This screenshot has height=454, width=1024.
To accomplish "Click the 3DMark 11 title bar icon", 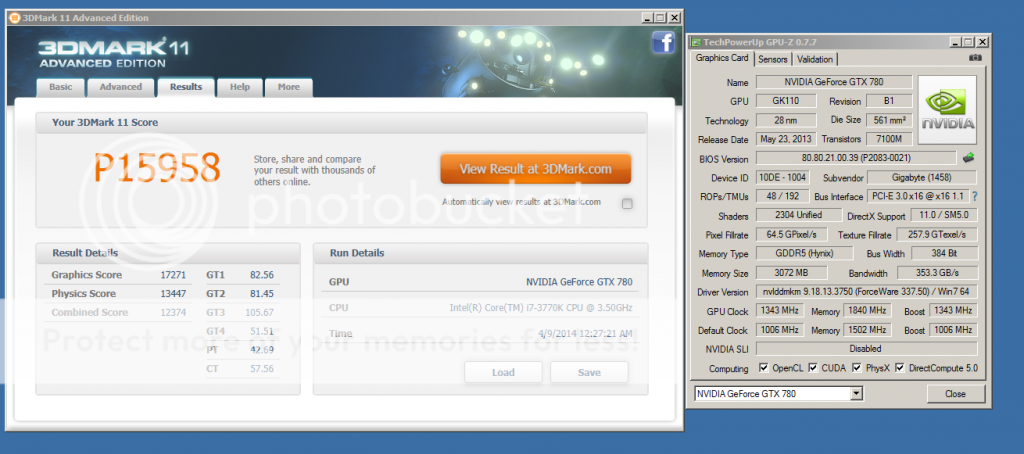I will 16,17.
